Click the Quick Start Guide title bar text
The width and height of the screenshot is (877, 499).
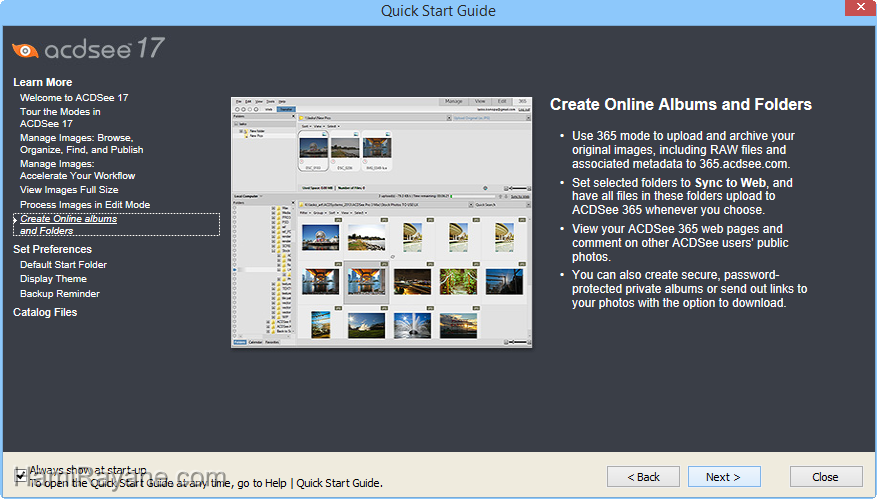click(x=438, y=11)
